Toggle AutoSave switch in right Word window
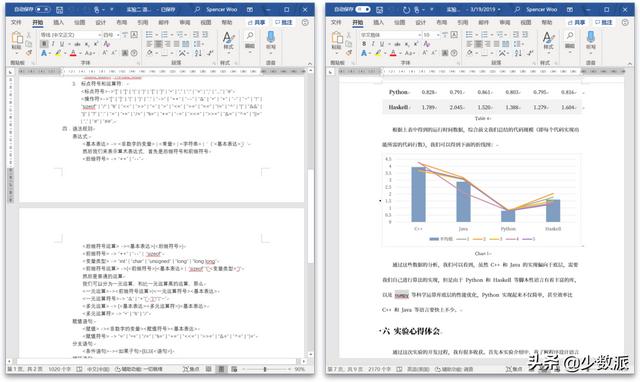 [x=362, y=9]
